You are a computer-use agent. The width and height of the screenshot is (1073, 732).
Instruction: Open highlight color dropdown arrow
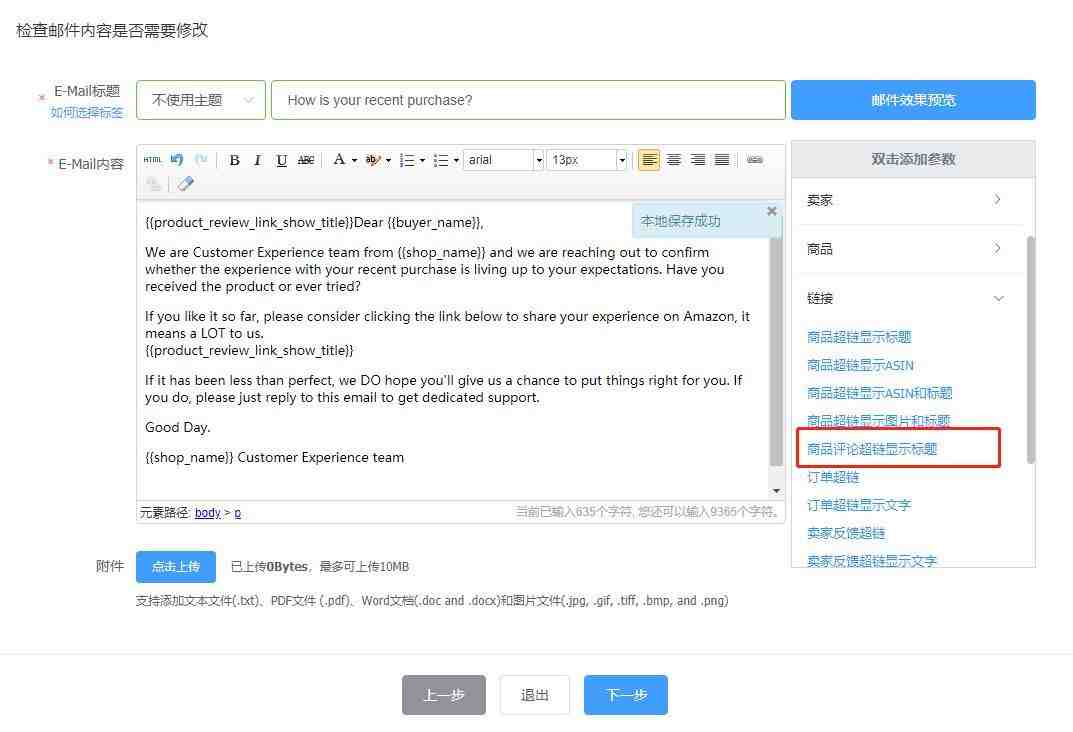click(388, 160)
